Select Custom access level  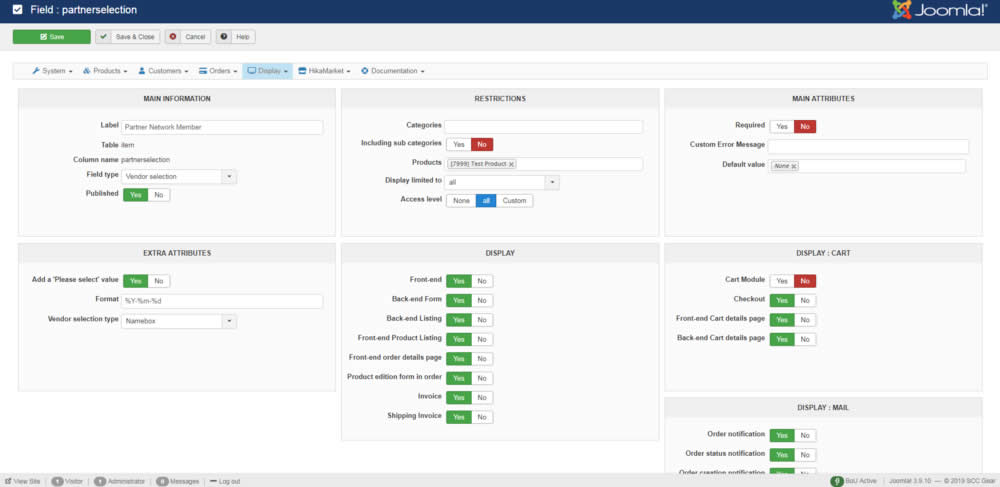[x=515, y=201]
